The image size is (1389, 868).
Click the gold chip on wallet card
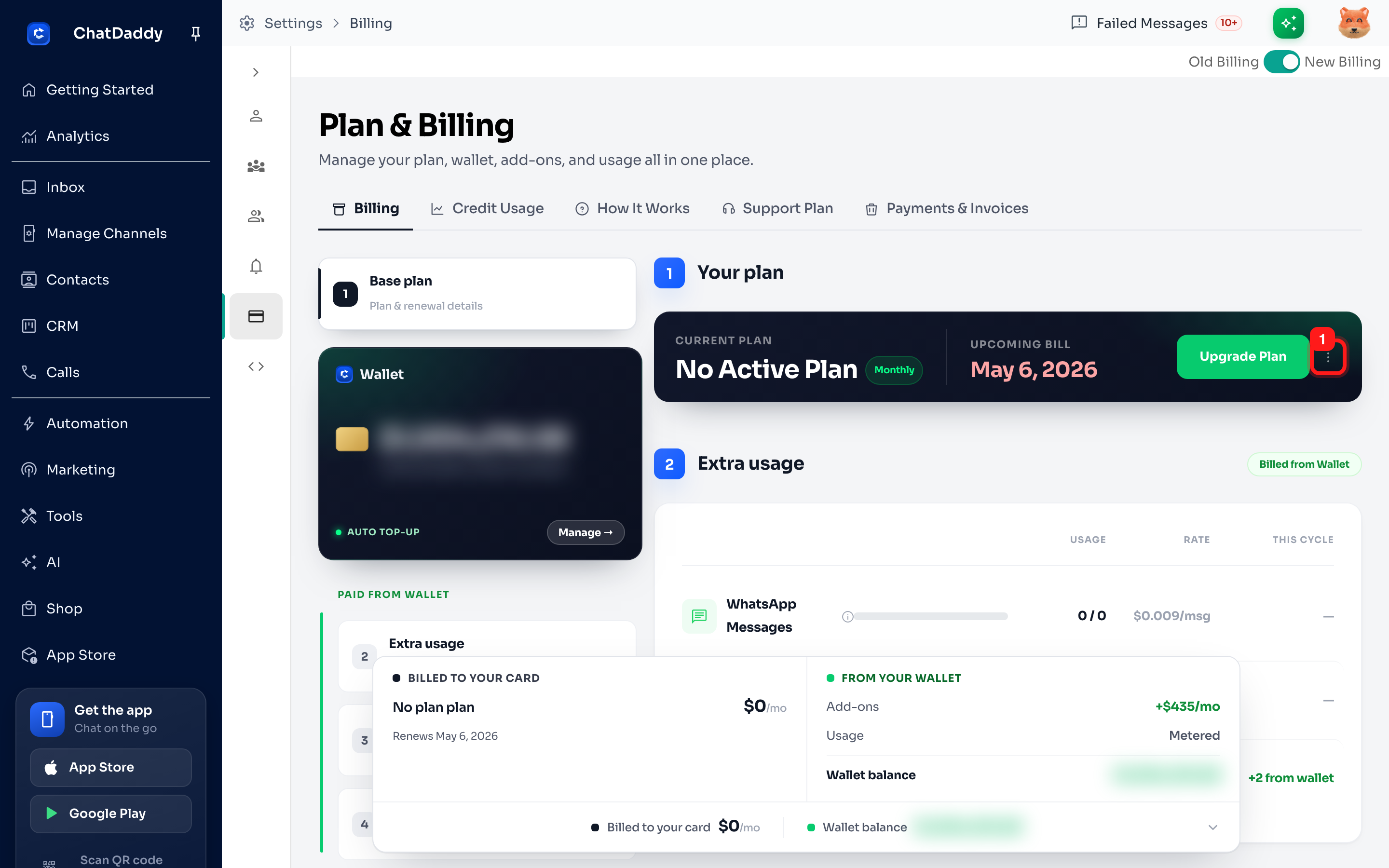click(x=352, y=439)
